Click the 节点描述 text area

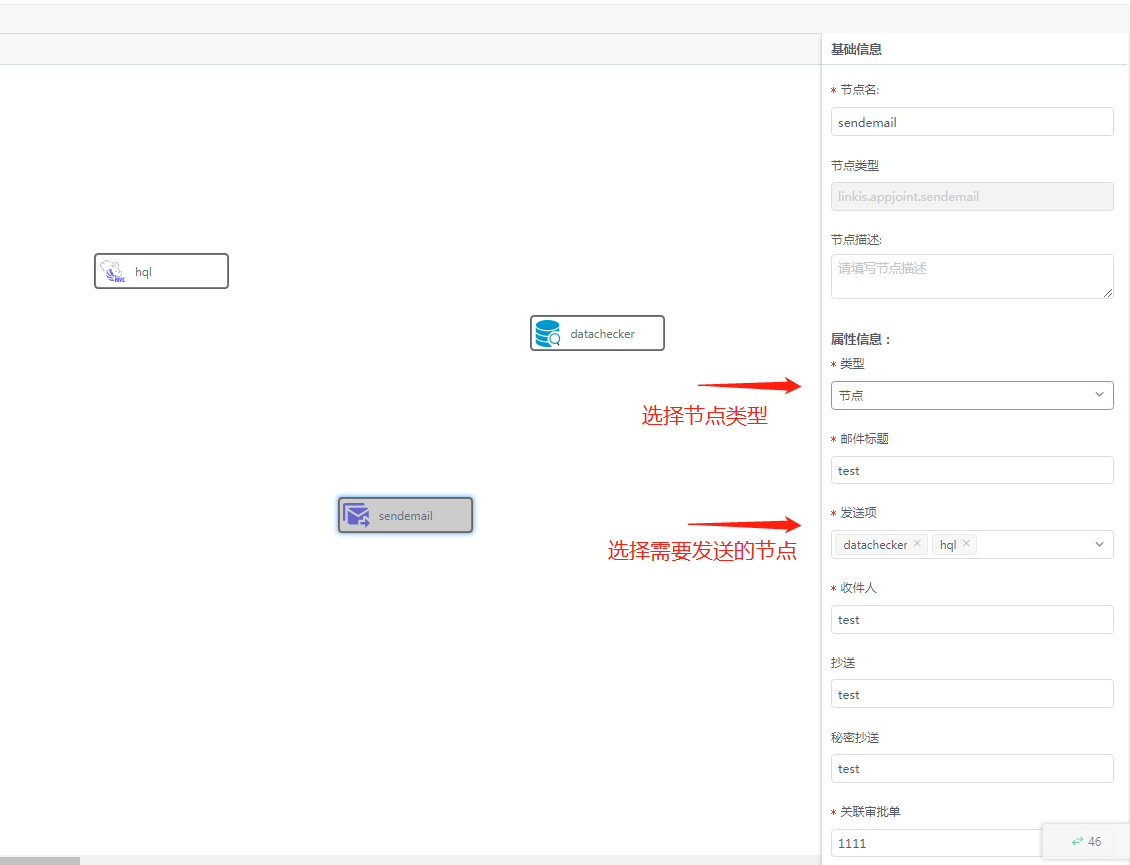[971, 276]
